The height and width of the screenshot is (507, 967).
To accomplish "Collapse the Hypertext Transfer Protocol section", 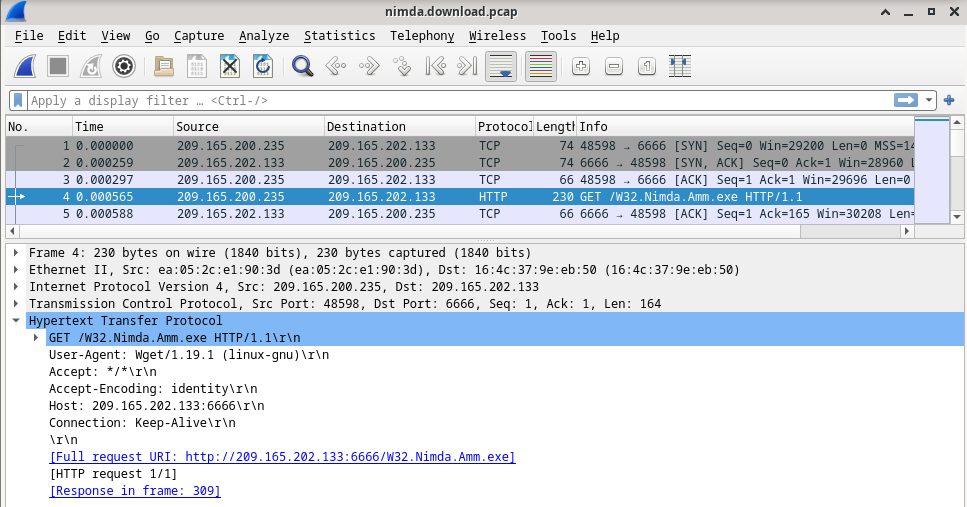I will 16,320.
